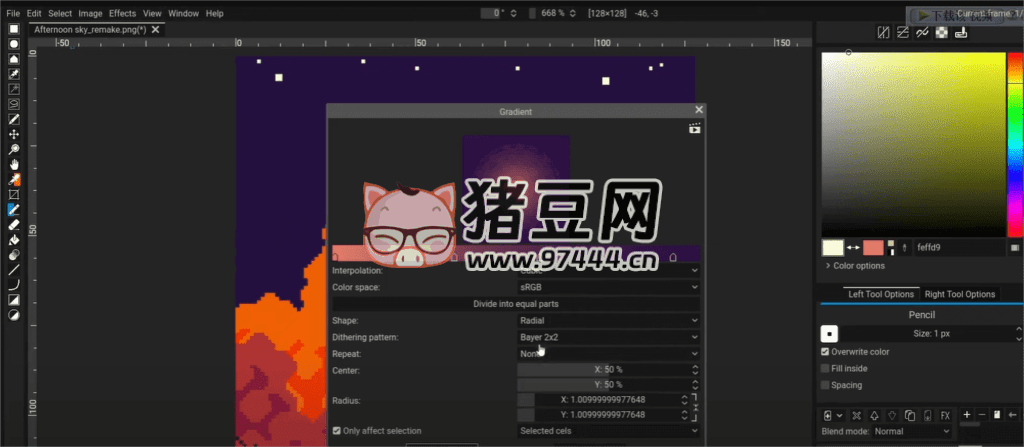Image resolution: width=1024 pixels, height=447 pixels.
Task: Toggle alpha lock checker icon
Action: point(942,33)
